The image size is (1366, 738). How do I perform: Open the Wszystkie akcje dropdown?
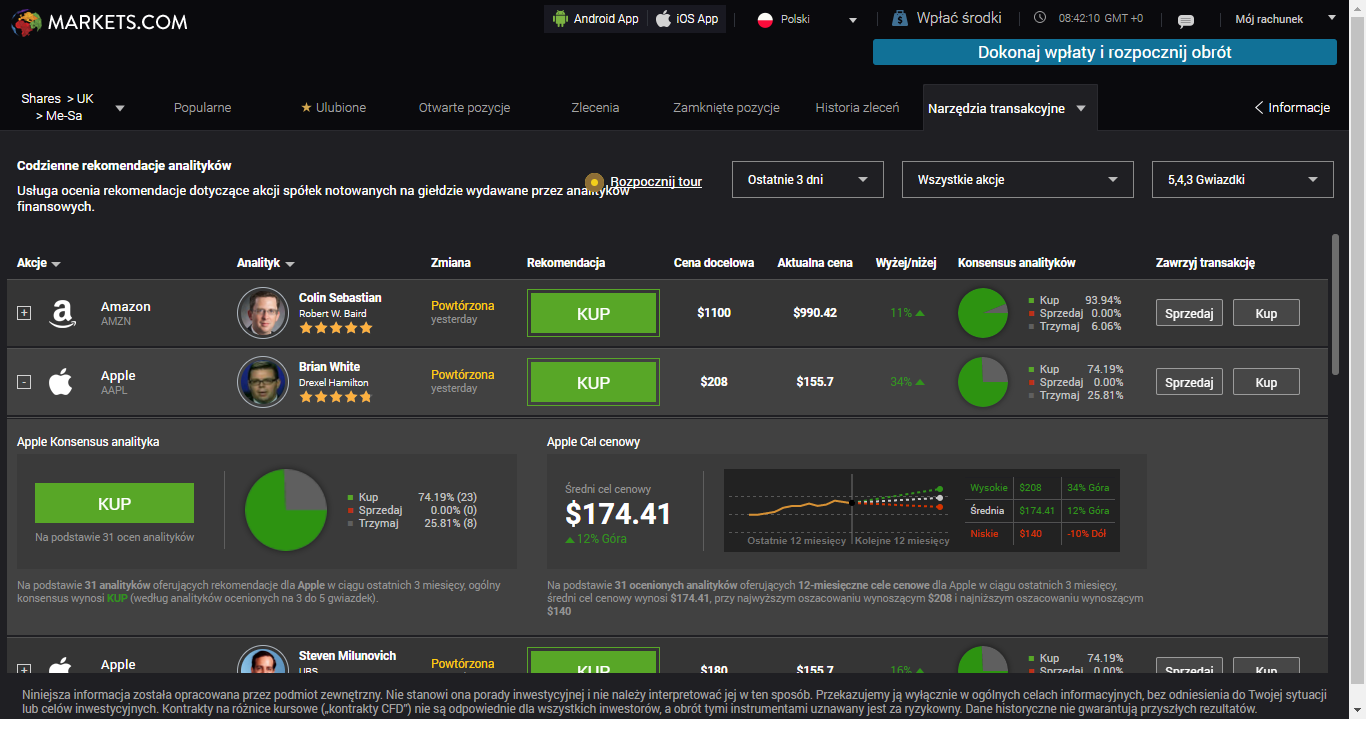click(x=1018, y=180)
